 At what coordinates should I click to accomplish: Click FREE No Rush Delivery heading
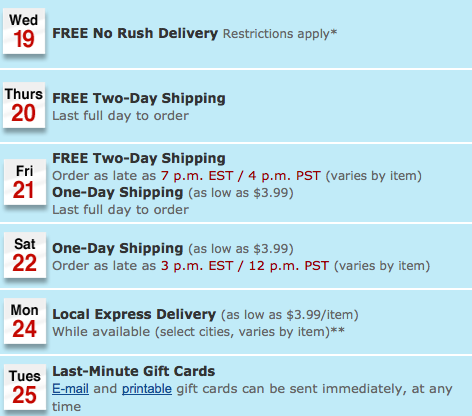(135, 33)
